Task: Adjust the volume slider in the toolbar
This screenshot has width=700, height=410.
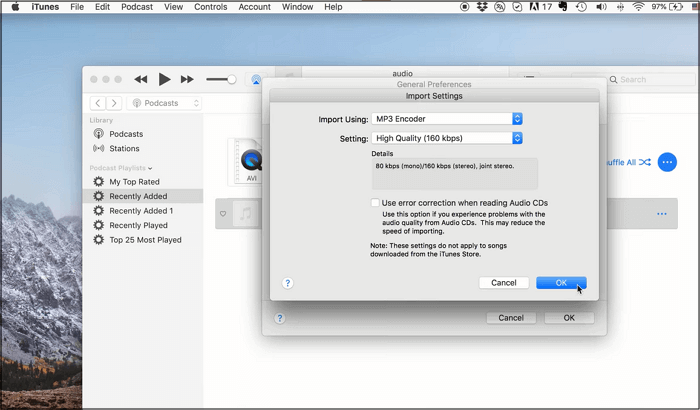Action: (221, 79)
